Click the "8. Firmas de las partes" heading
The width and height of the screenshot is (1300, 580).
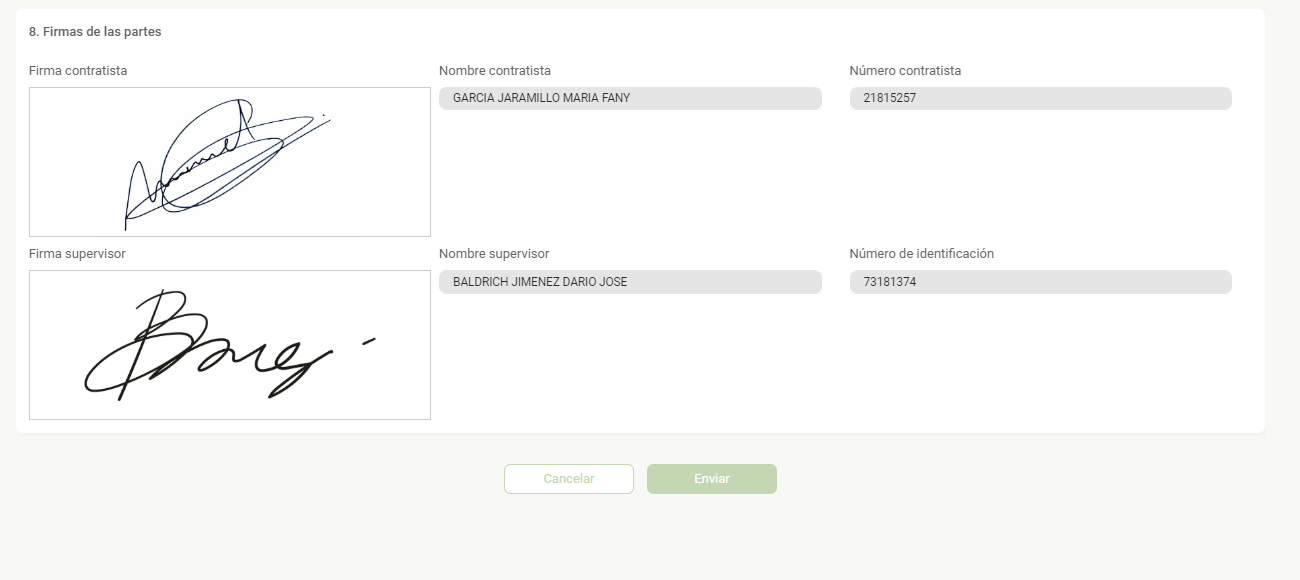tap(95, 32)
